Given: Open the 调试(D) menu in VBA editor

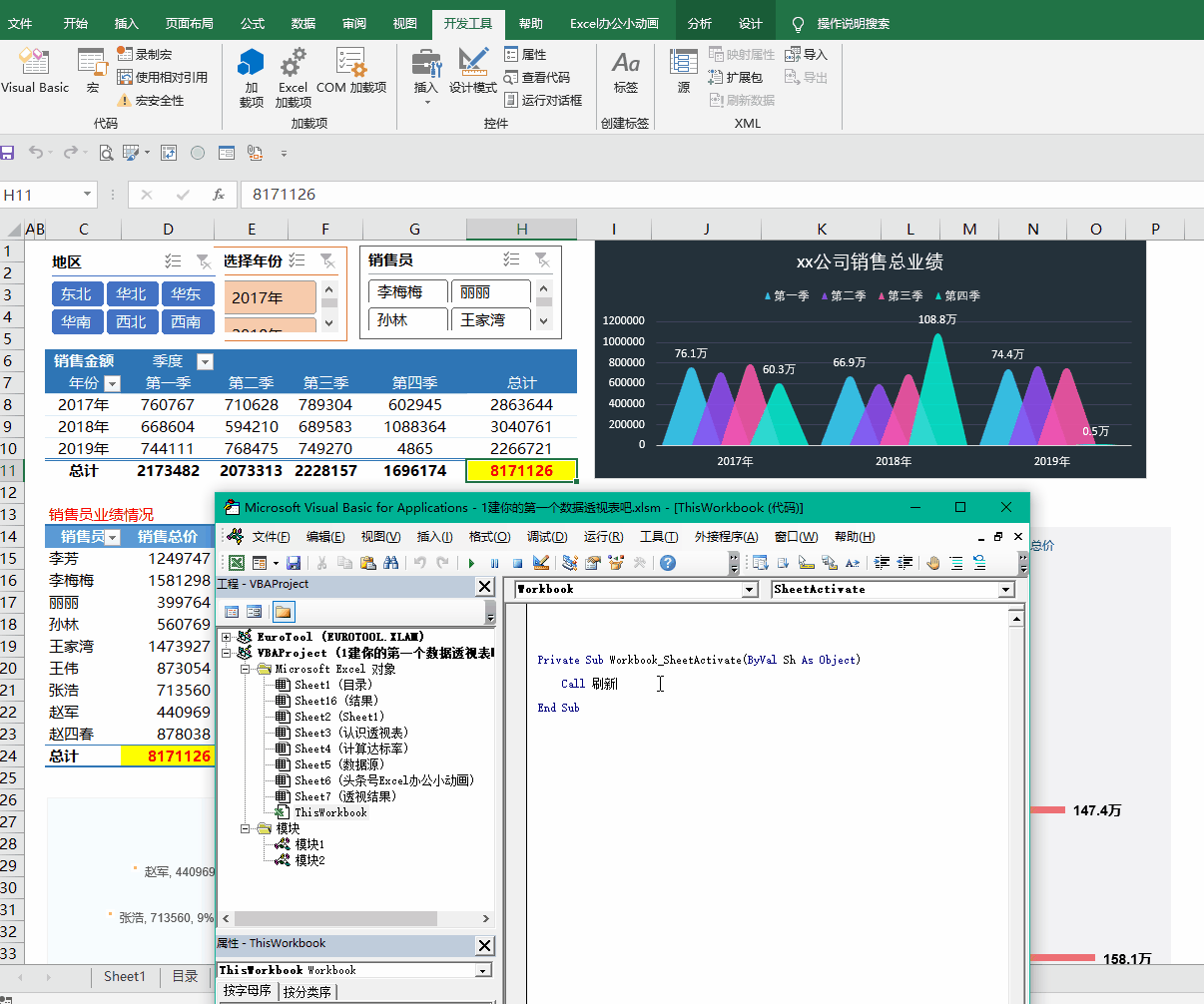Looking at the screenshot, I should click(x=546, y=537).
